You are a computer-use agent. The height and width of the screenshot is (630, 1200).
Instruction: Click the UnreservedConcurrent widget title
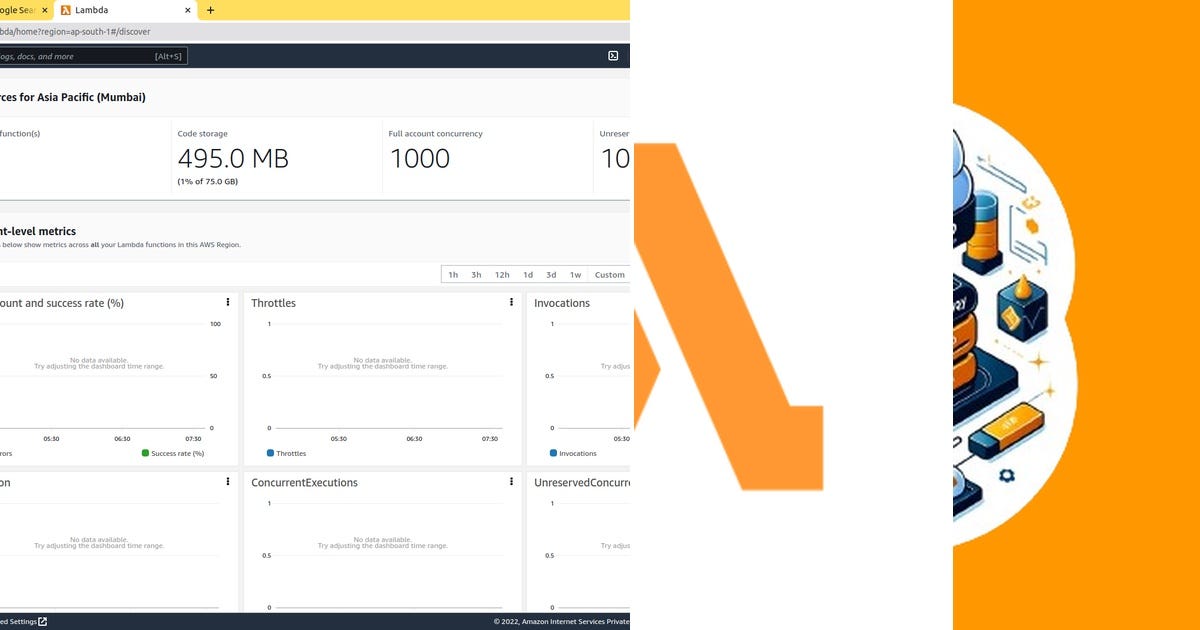582,482
